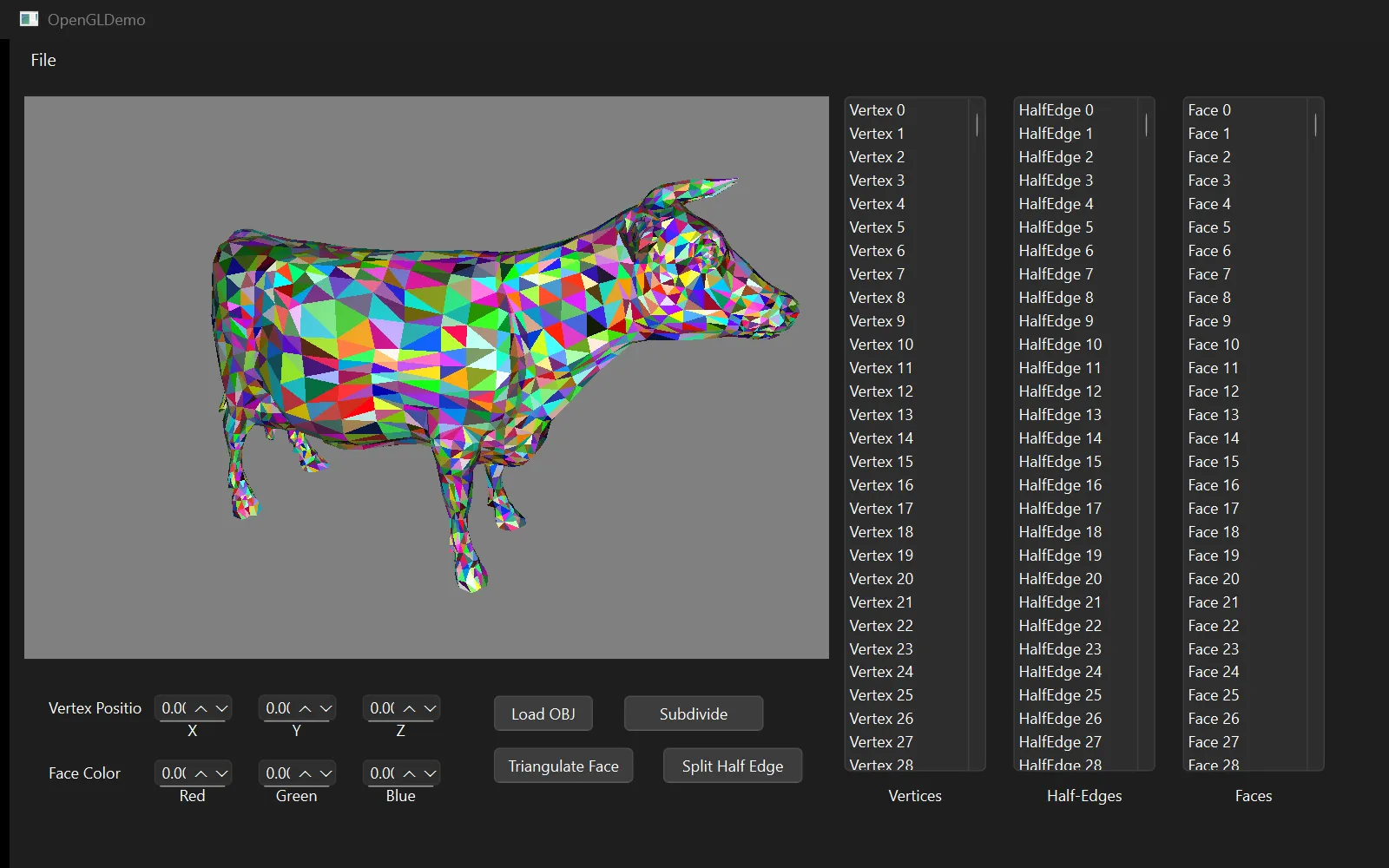Decrease the Vertex Position Z value
This screenshot has width=1389, height=868.
click(x=430, y=708)
